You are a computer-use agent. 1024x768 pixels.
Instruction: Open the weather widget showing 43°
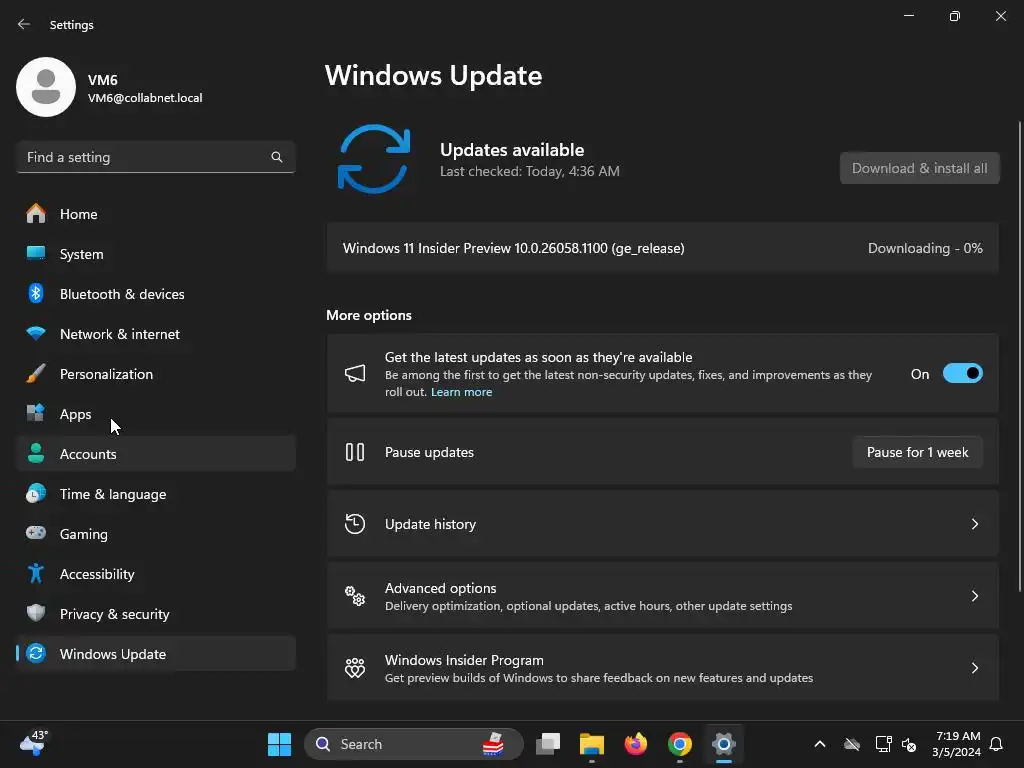[33, 743]
